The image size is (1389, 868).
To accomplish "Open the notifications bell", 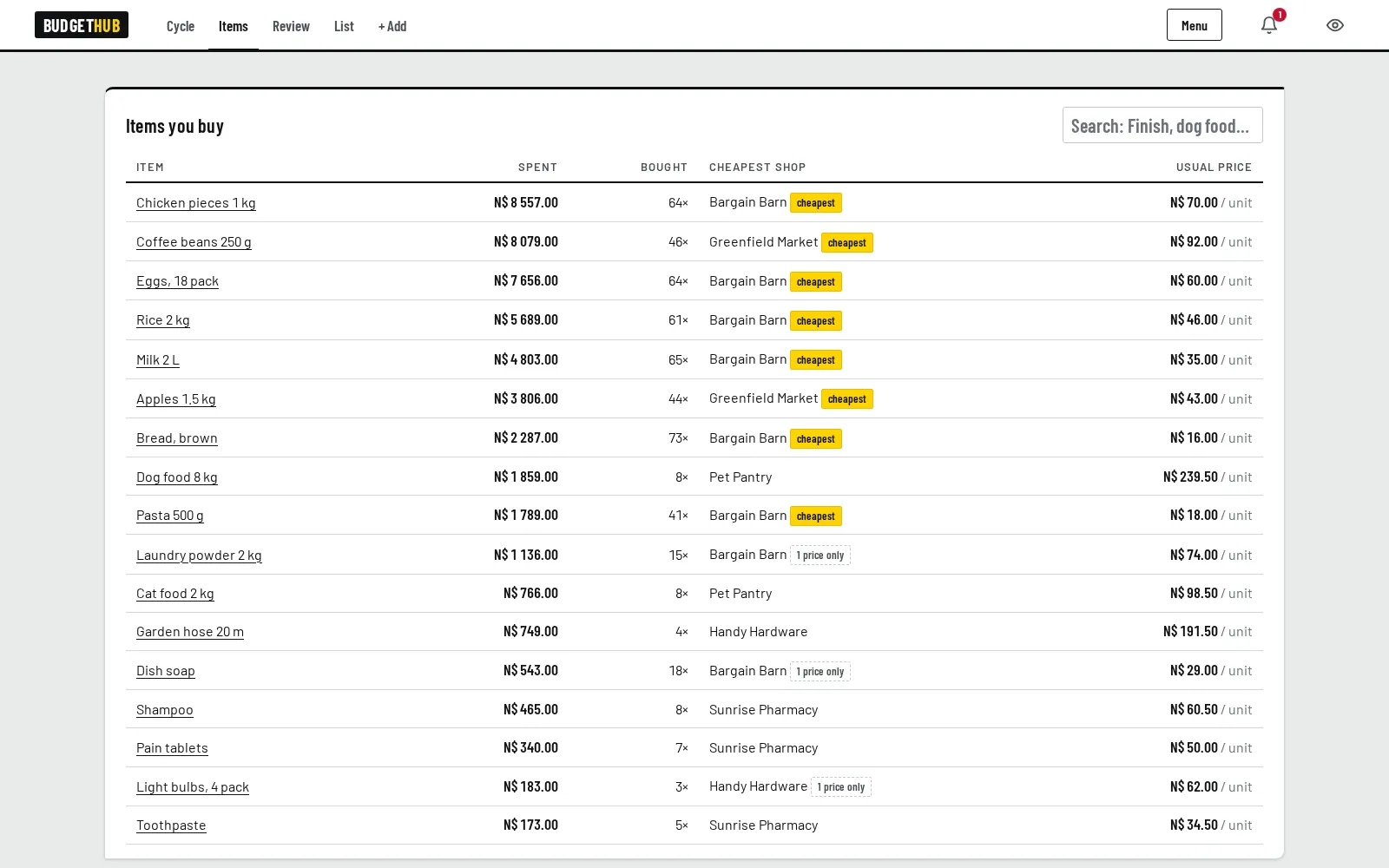I will coord(1269,25).
